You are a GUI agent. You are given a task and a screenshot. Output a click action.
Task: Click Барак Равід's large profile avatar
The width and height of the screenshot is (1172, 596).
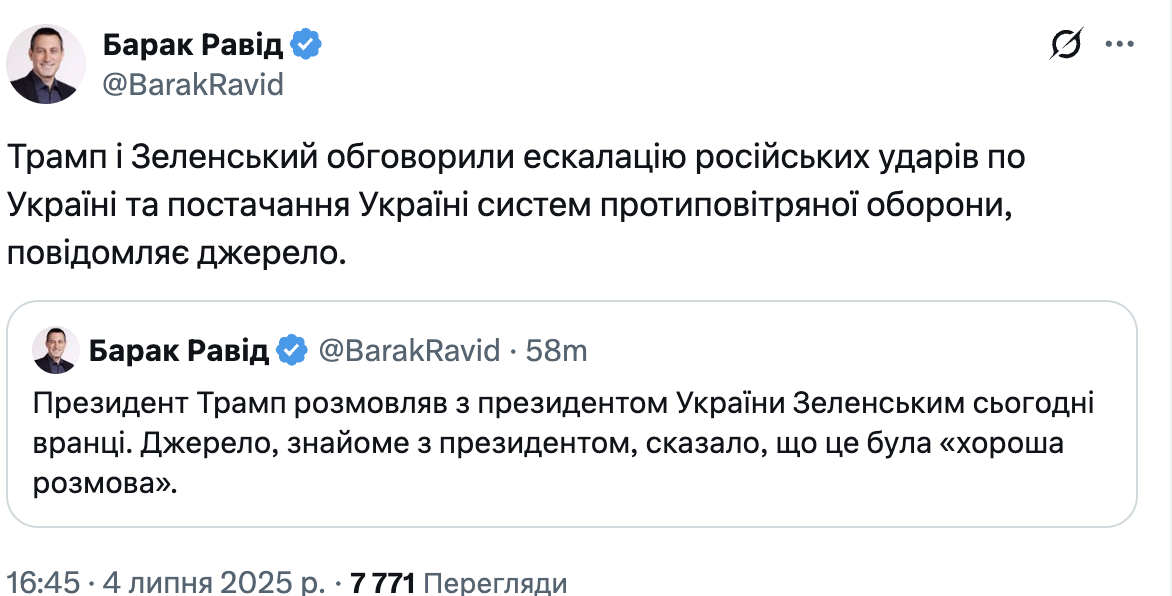[46, 65]
